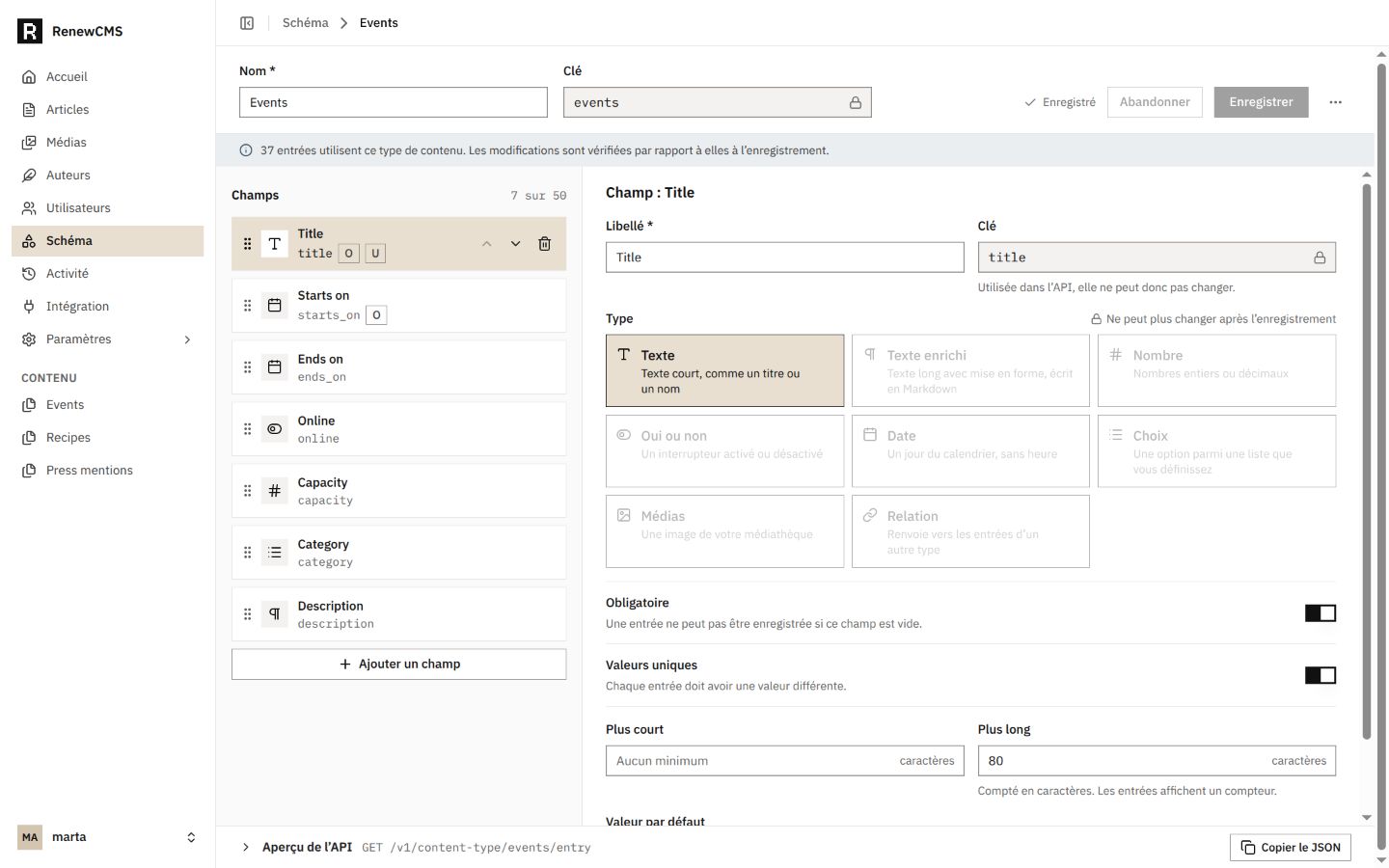The image size is (1389, 868).
Task: Click the list icon of Category field
Action: pyautogui.click(x=275, y=553)
